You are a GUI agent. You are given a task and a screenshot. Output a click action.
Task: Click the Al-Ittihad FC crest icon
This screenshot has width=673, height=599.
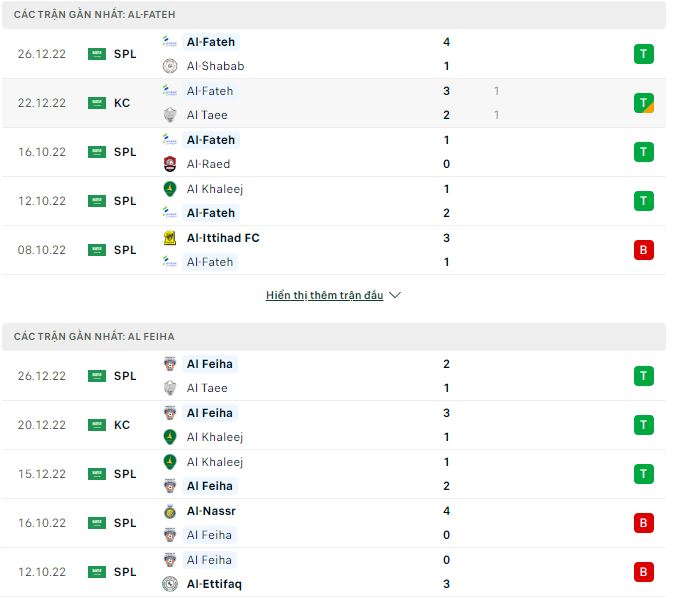pos(170,238)
